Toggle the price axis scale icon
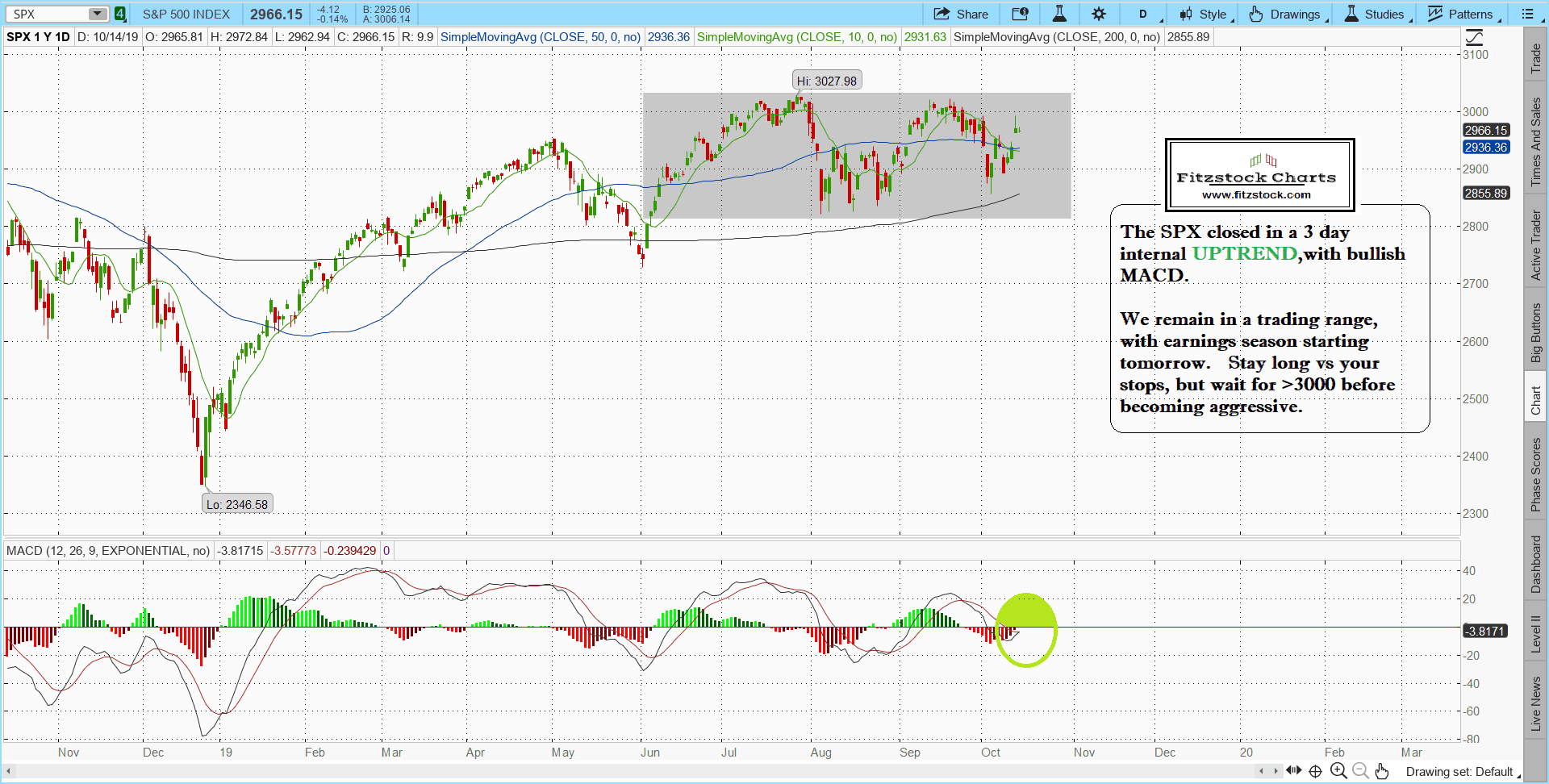The image size is (1549, 784). [x=1474, y=37]
